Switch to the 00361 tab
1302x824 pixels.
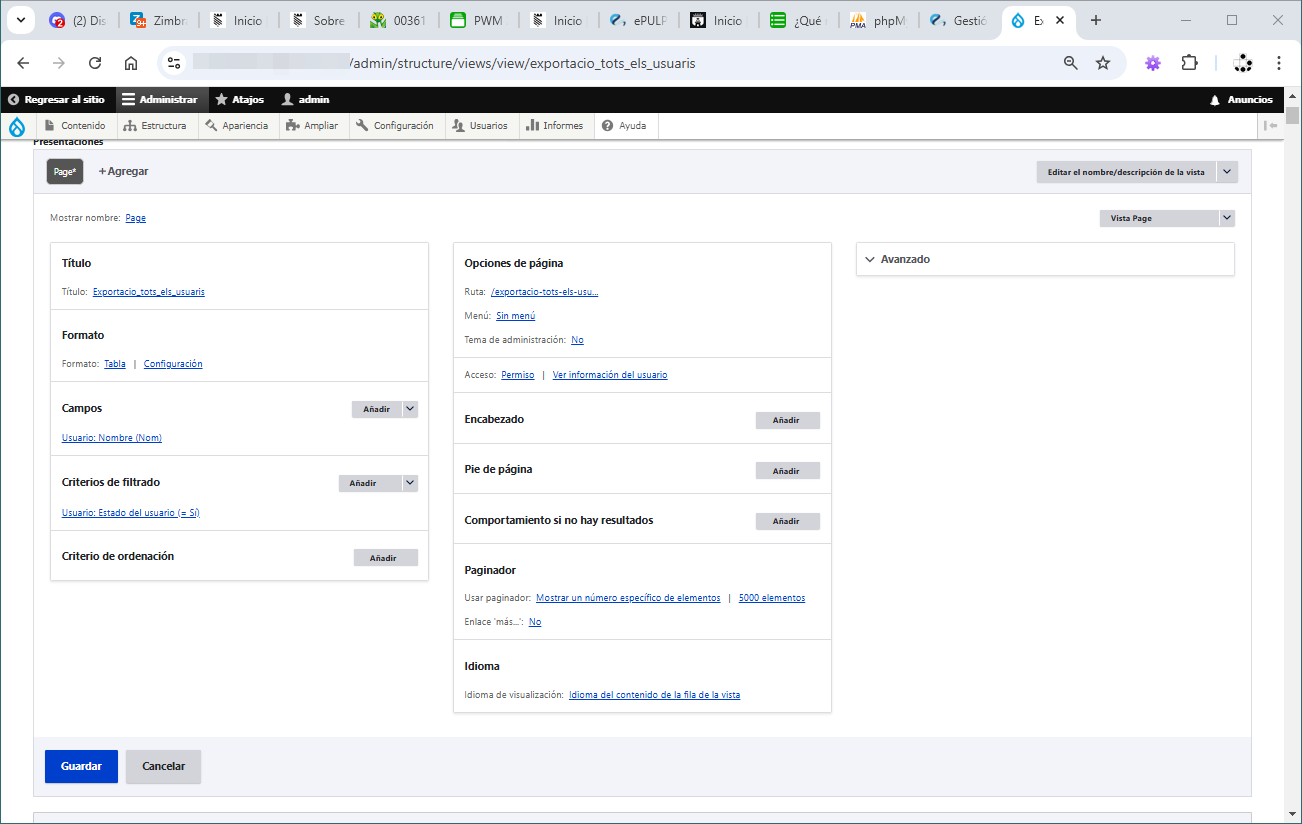400,20
